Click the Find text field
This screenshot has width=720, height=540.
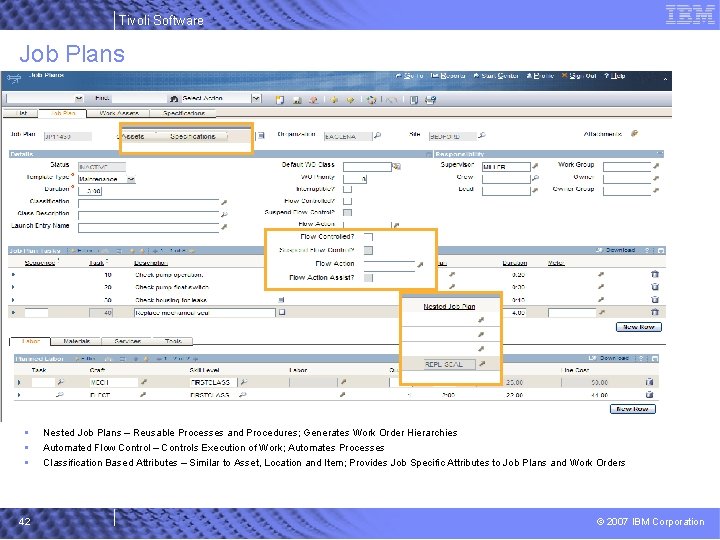coord(140,98)
